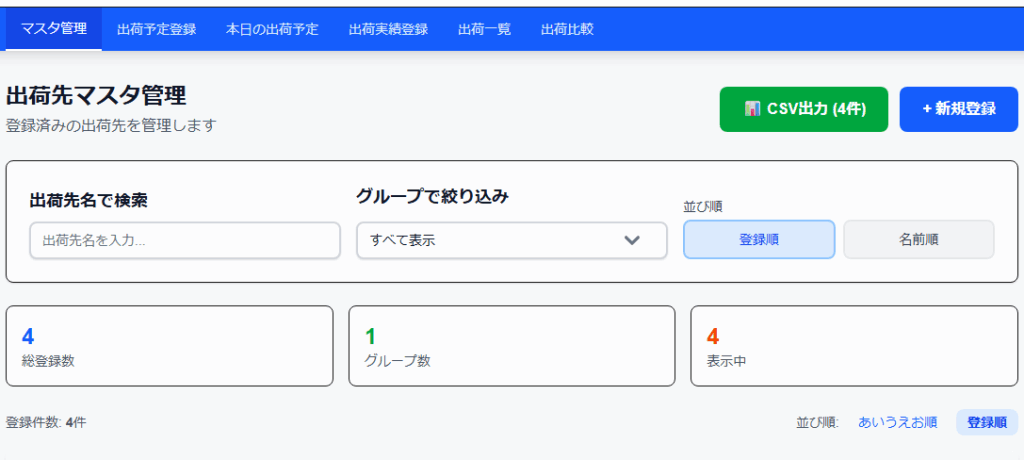
Task: Sort by あいうえお順 link
Action: point(897,422)
